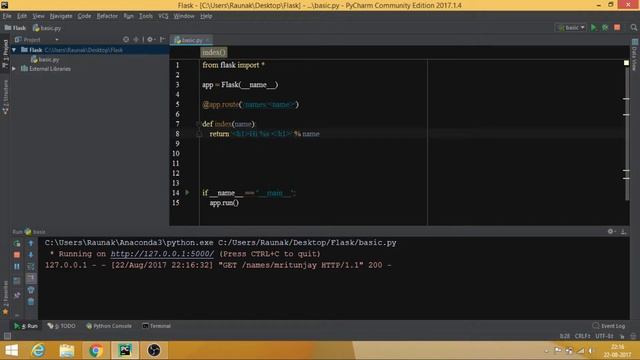
Task: Run the basic configuration with the green play icon
Action: tap(593, 27)
